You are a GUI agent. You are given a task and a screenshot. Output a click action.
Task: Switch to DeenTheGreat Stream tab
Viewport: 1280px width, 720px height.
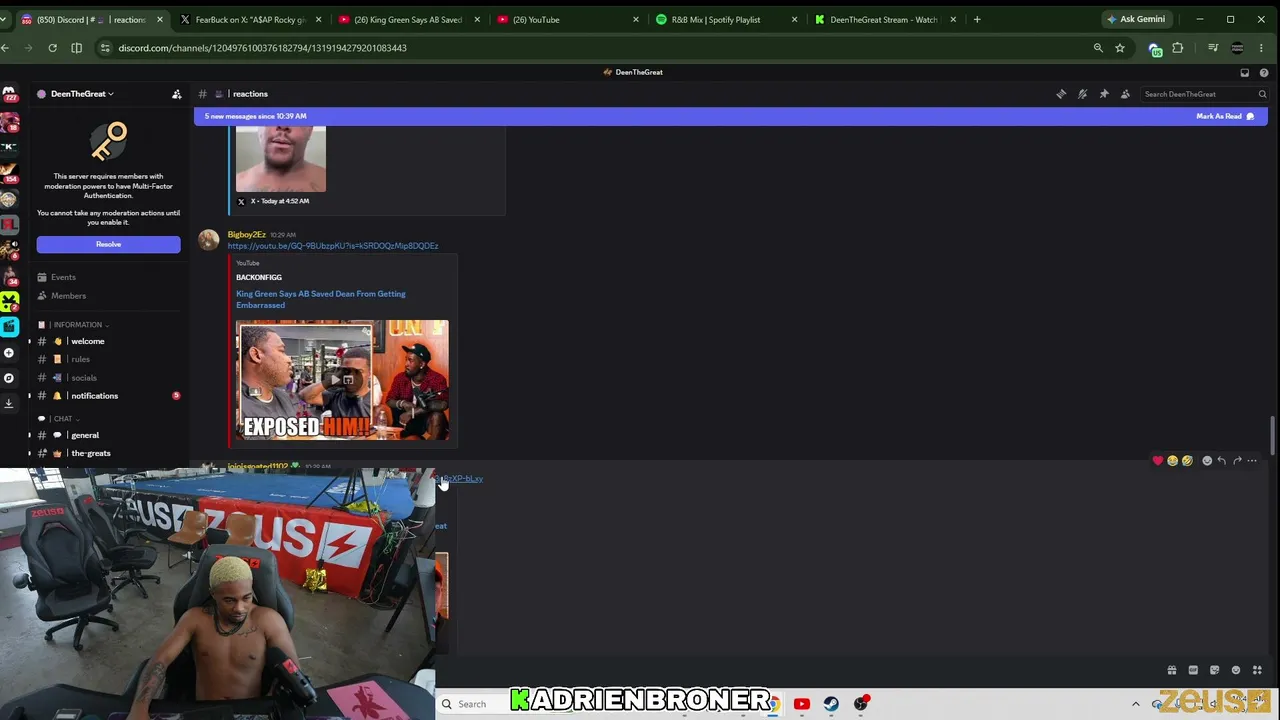(x=883, y=19)
